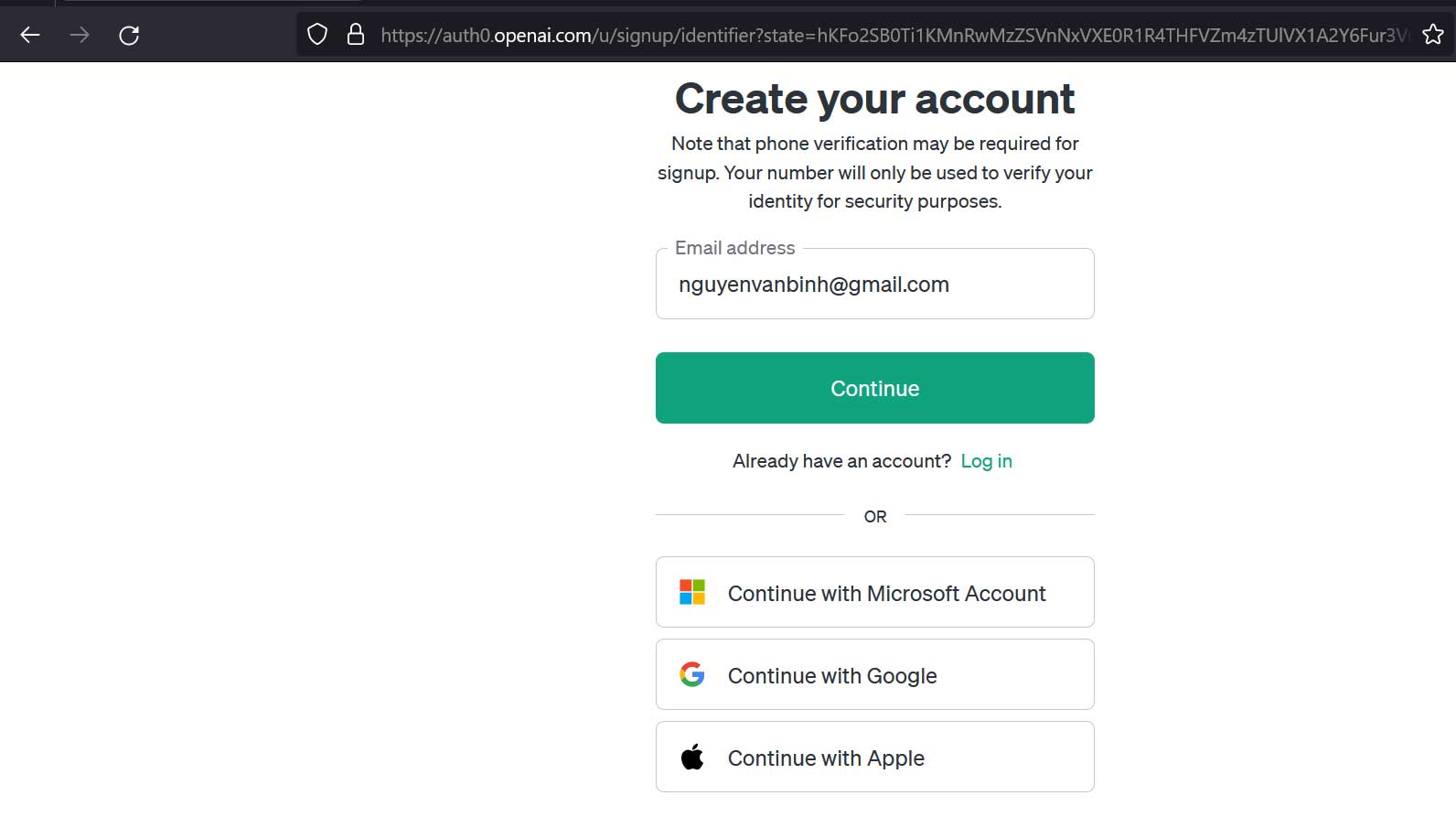The height and width of the screenshot is (817, 1456).
Task: Click the Create your account heading
Action: click(x=874, y=99)
